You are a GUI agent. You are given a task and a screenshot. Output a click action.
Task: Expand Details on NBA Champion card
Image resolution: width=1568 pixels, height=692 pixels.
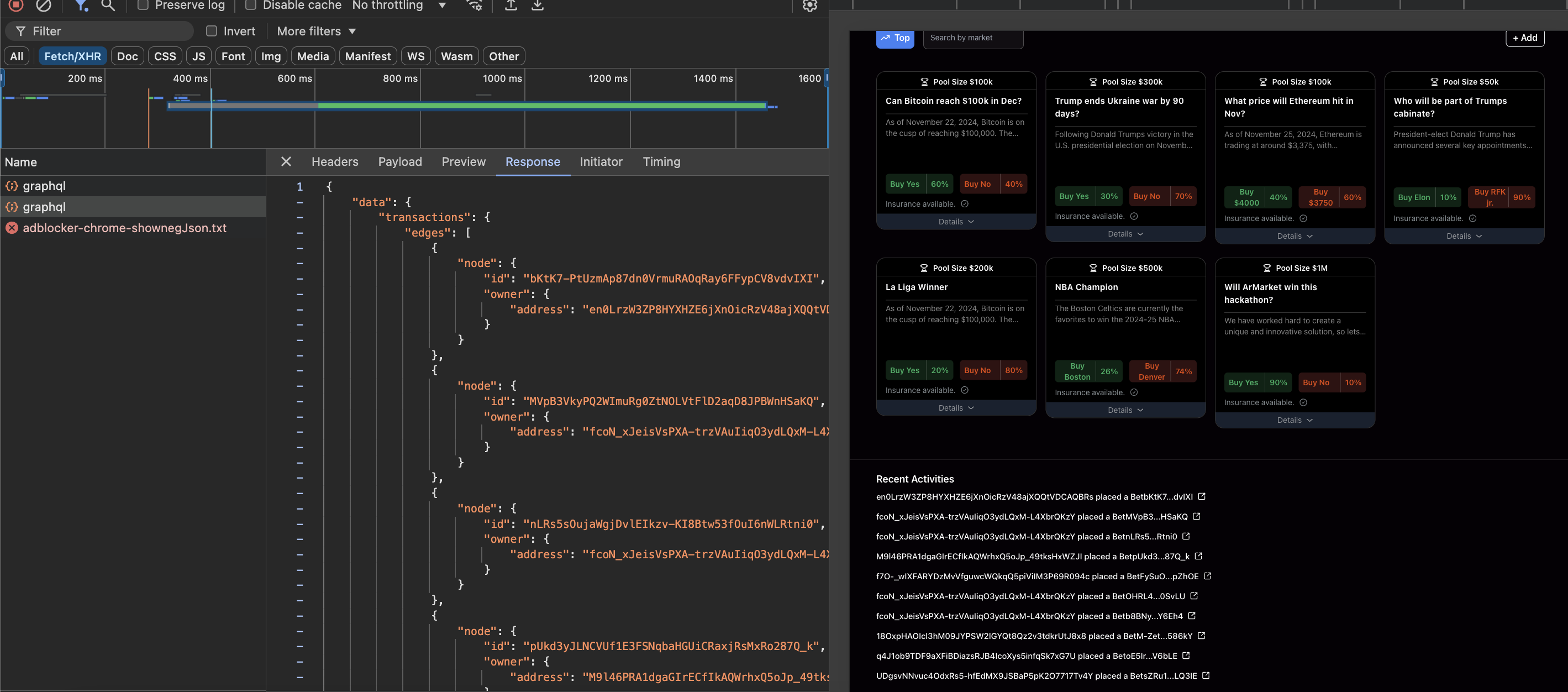pos(1125,410)
